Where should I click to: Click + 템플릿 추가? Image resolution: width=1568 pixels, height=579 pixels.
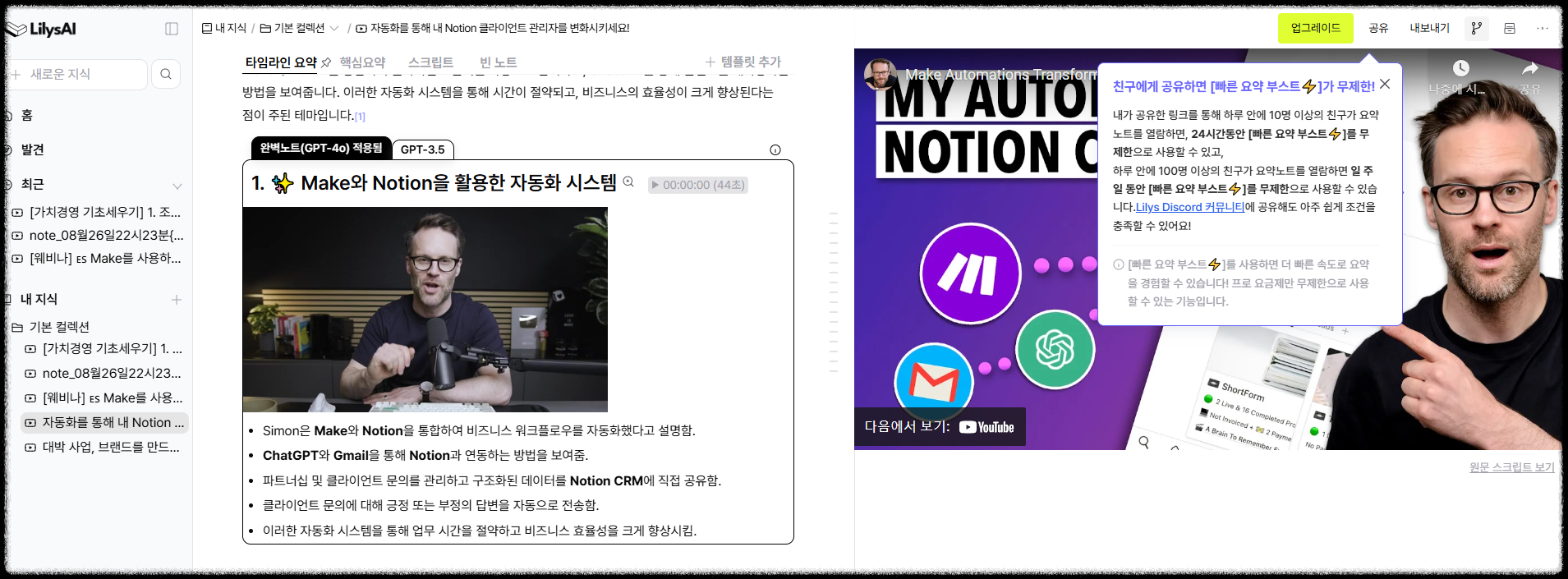coord(743,62)
